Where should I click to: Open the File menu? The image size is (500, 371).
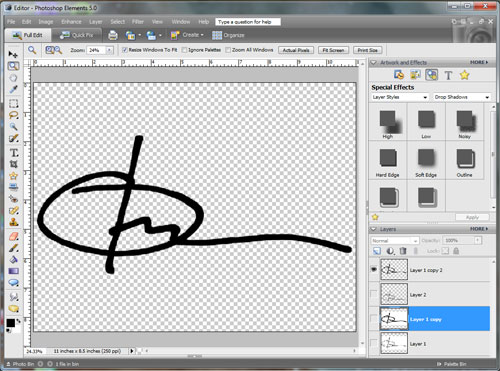click(11, 22)
